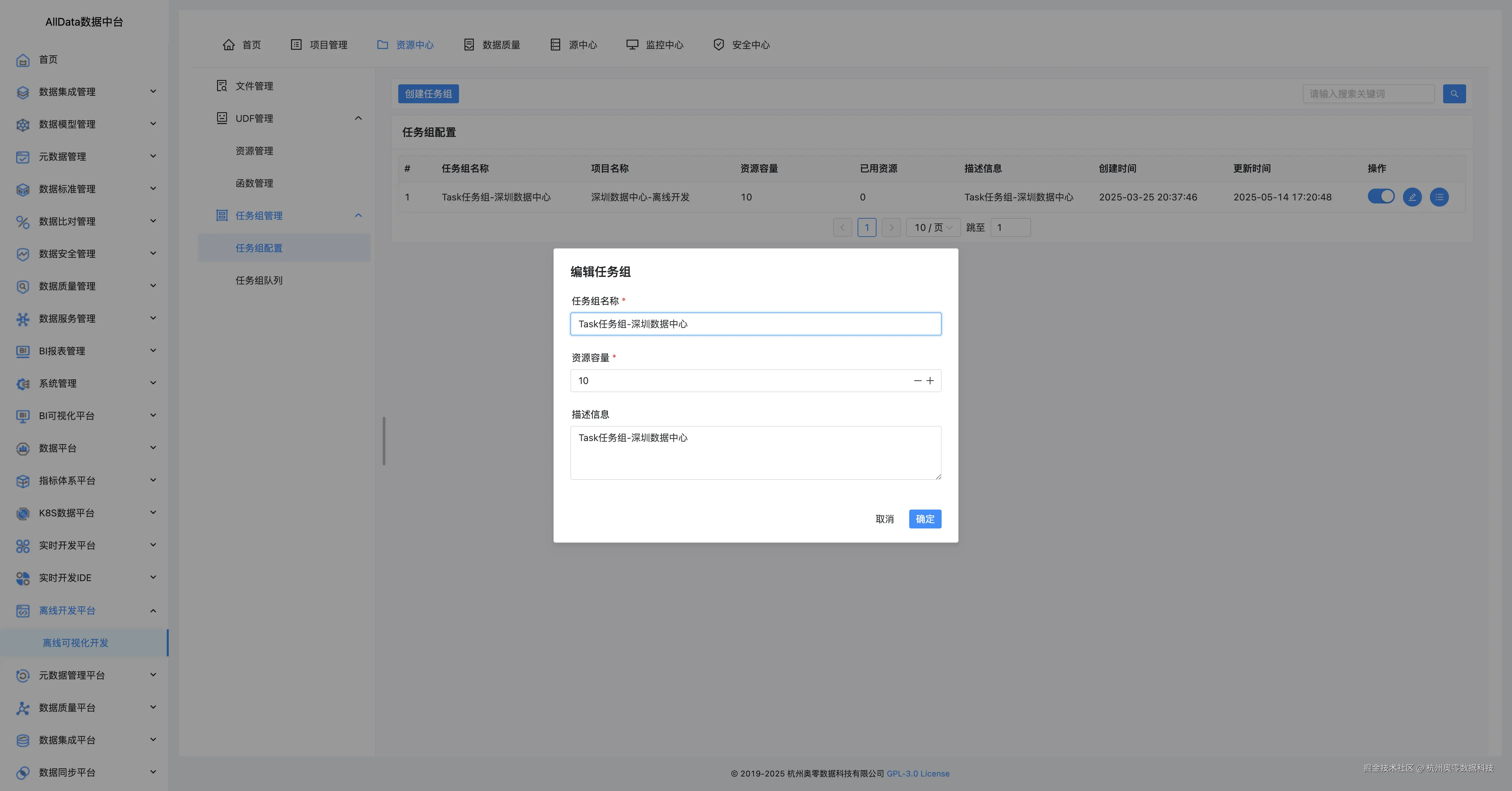The height and width of the screenshot is (791, 1512).
Task: Click the list icon in the operations column
Action: click(x=1439, y=197)
